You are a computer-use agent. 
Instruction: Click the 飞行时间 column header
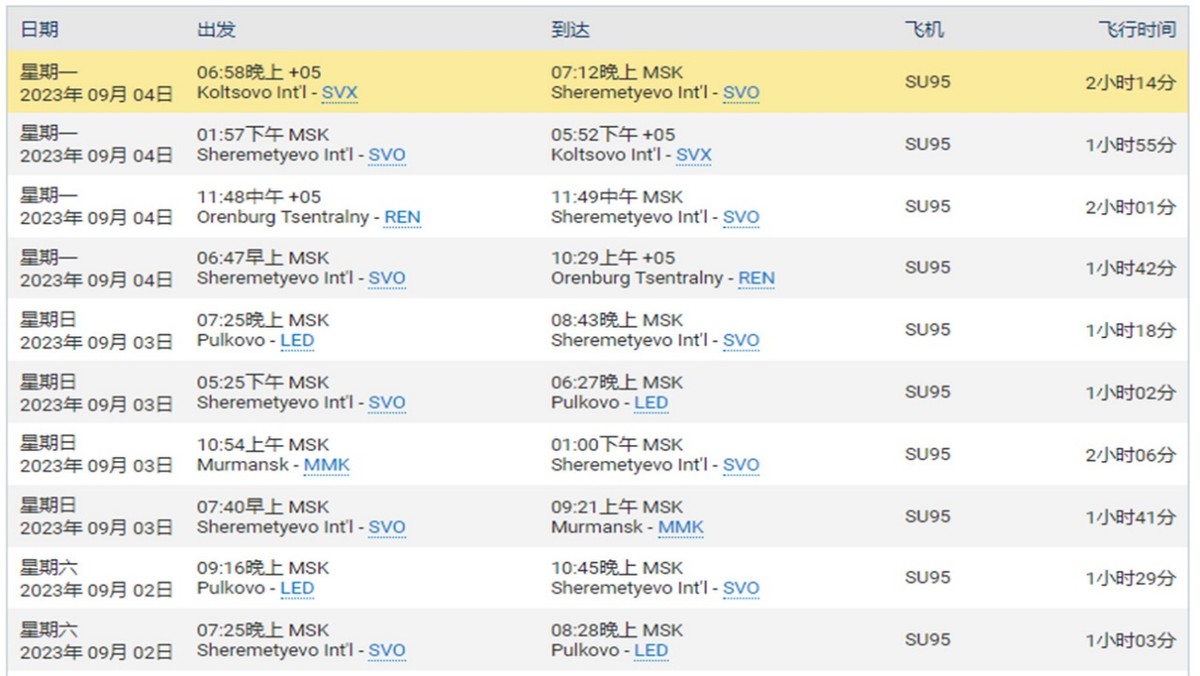pos(1137,30)
